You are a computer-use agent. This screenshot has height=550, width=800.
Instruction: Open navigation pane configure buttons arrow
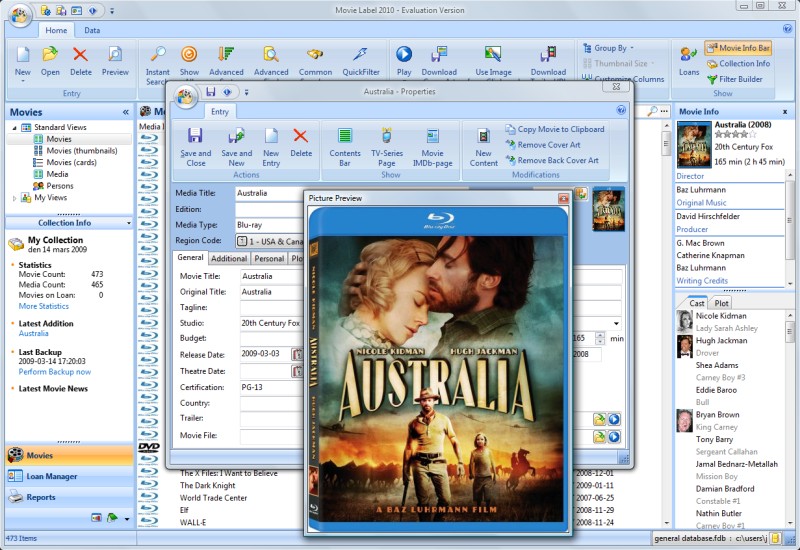[127, 519]
